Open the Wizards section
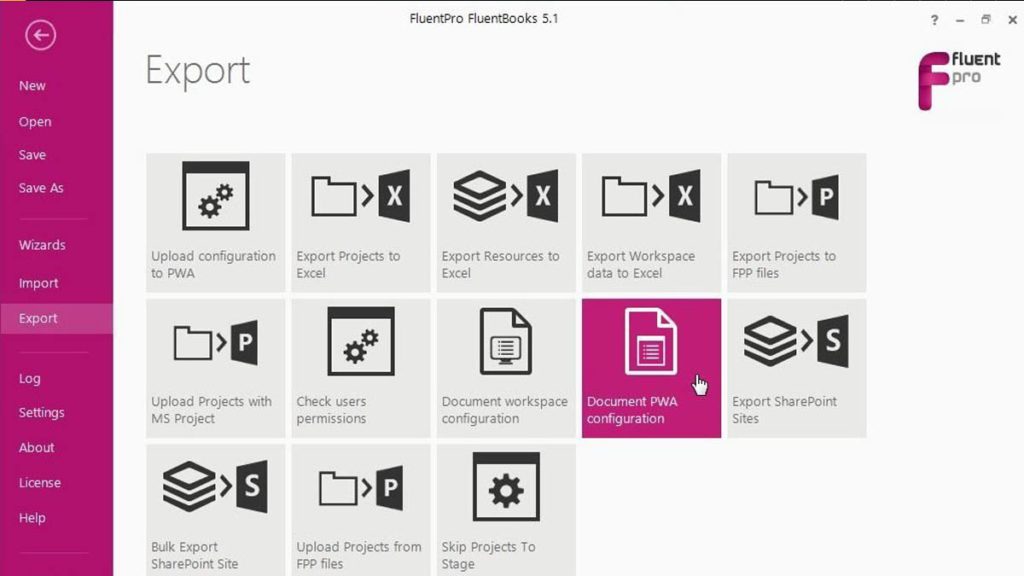Image resolution: width=1024 pixels, height=576 pixels. pyautogui.click(x=42, y=245)
